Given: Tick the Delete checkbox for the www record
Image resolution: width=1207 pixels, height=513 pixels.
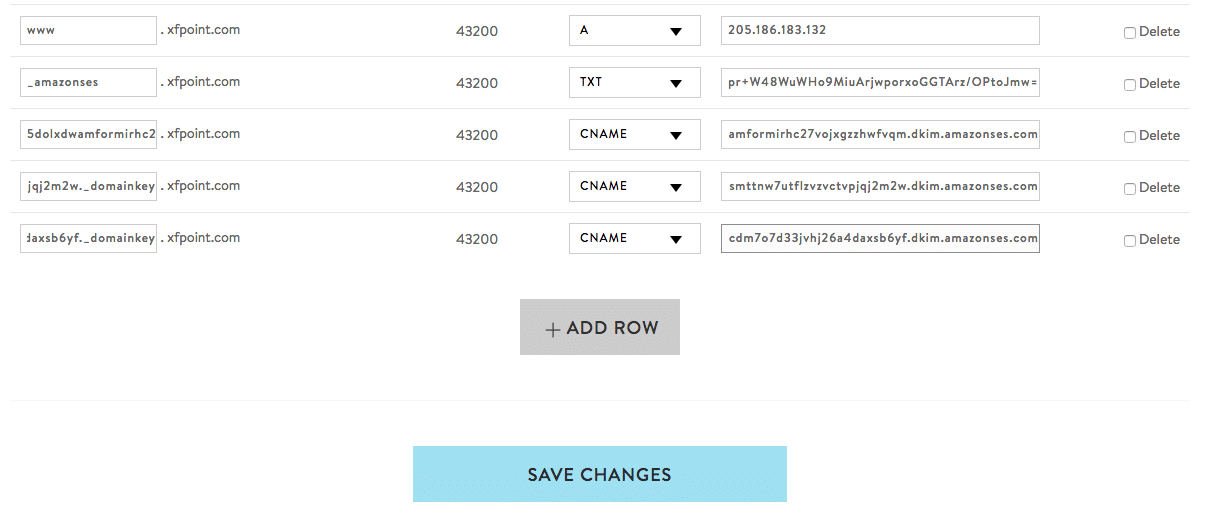Looking at the screenshot, I should 1130,32.
